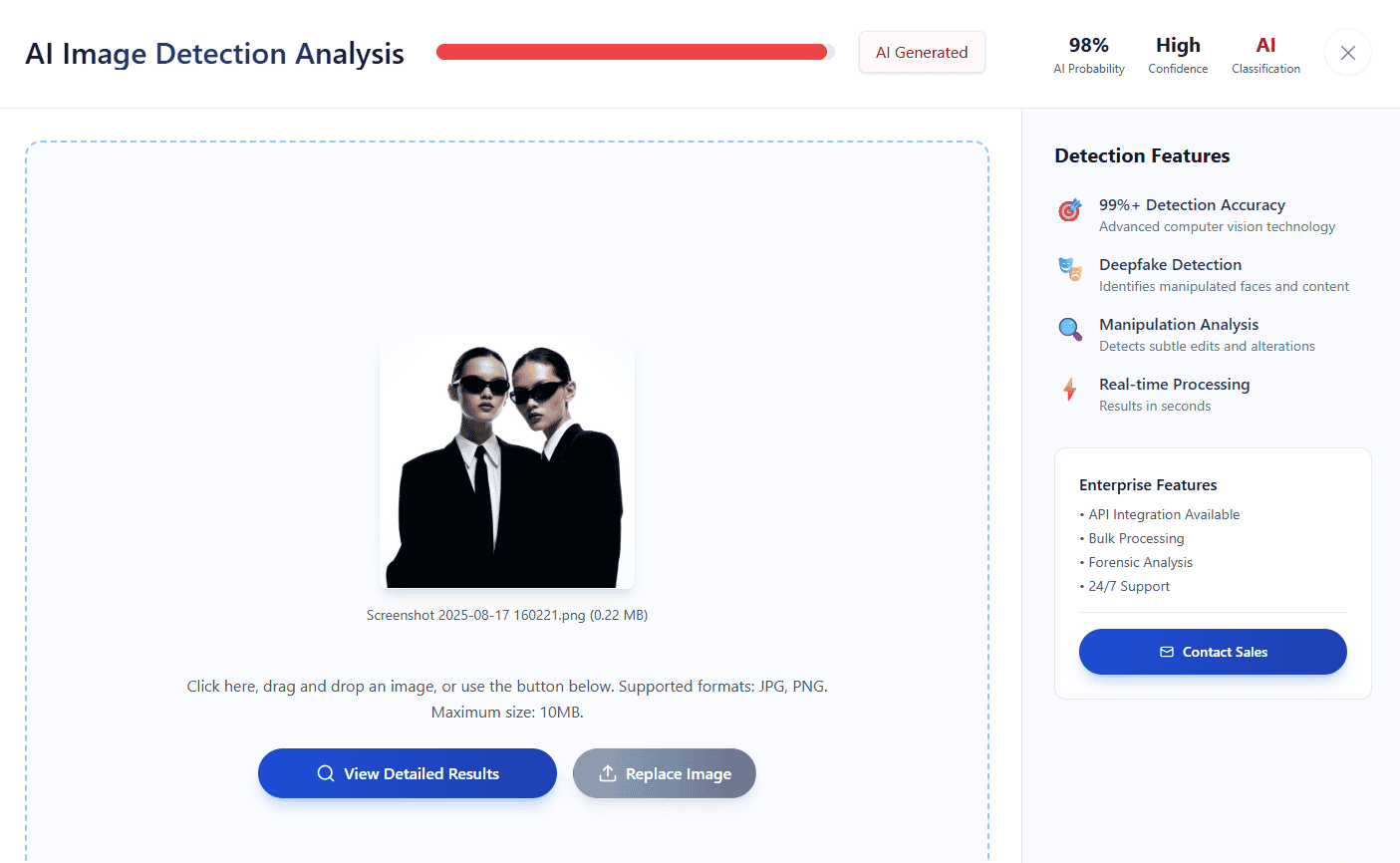Select the uploaded image thumbnail

coord(507,461)
